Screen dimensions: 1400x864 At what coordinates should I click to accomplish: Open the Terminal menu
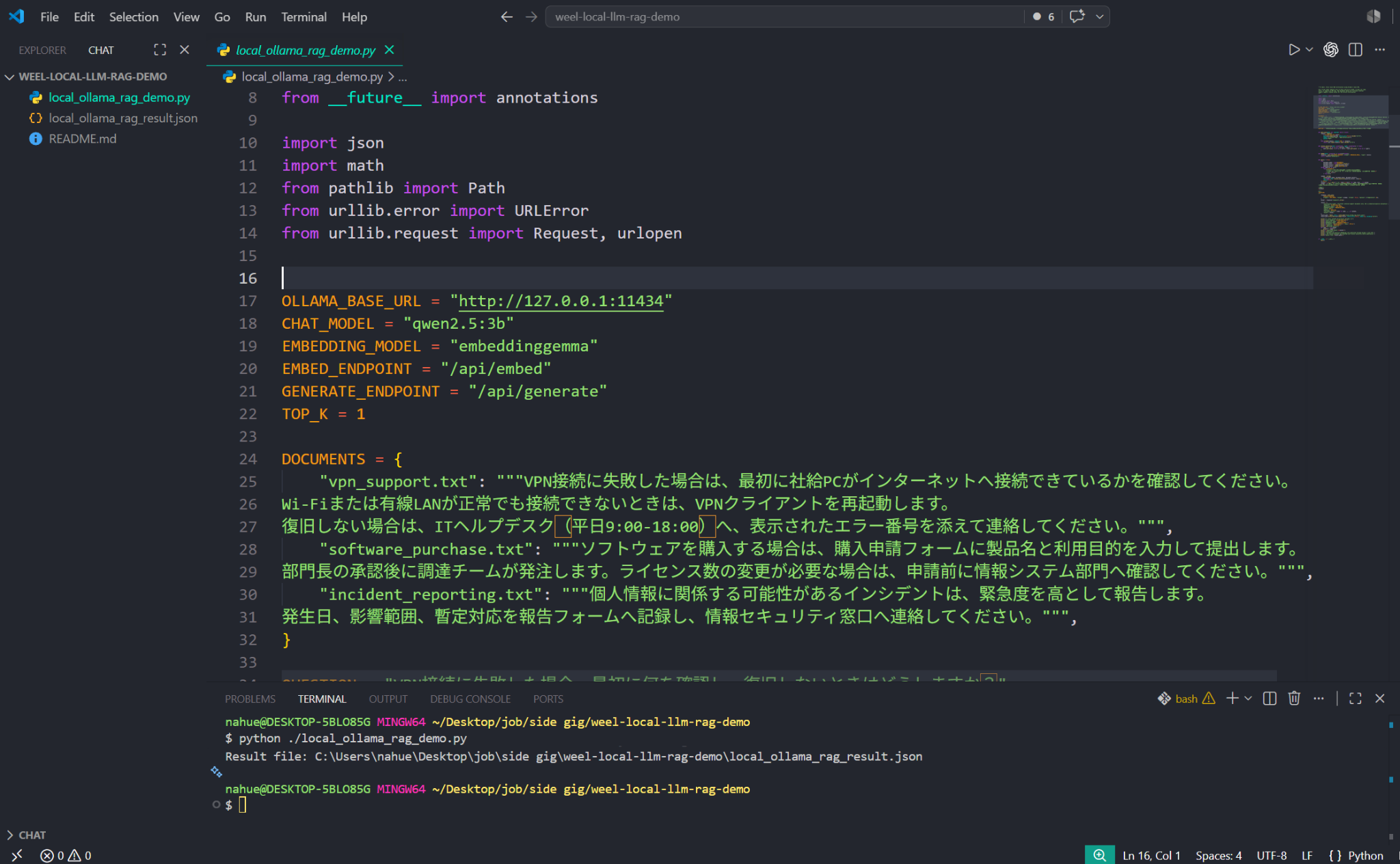(304, 16)
